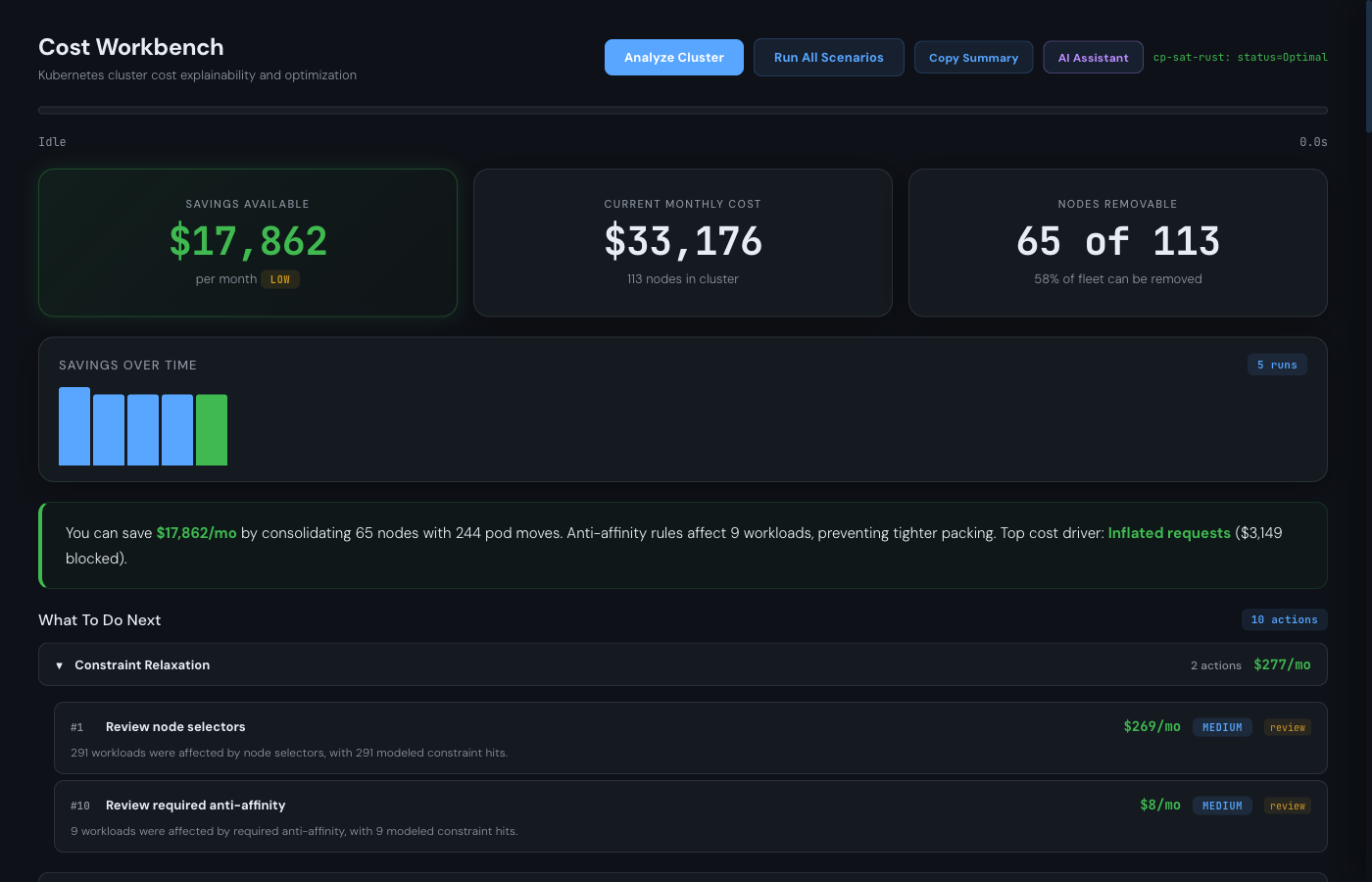This screenshot has height=882, width=1372.
Task: Open the AI Assistant
Action: click(1094, 58)
